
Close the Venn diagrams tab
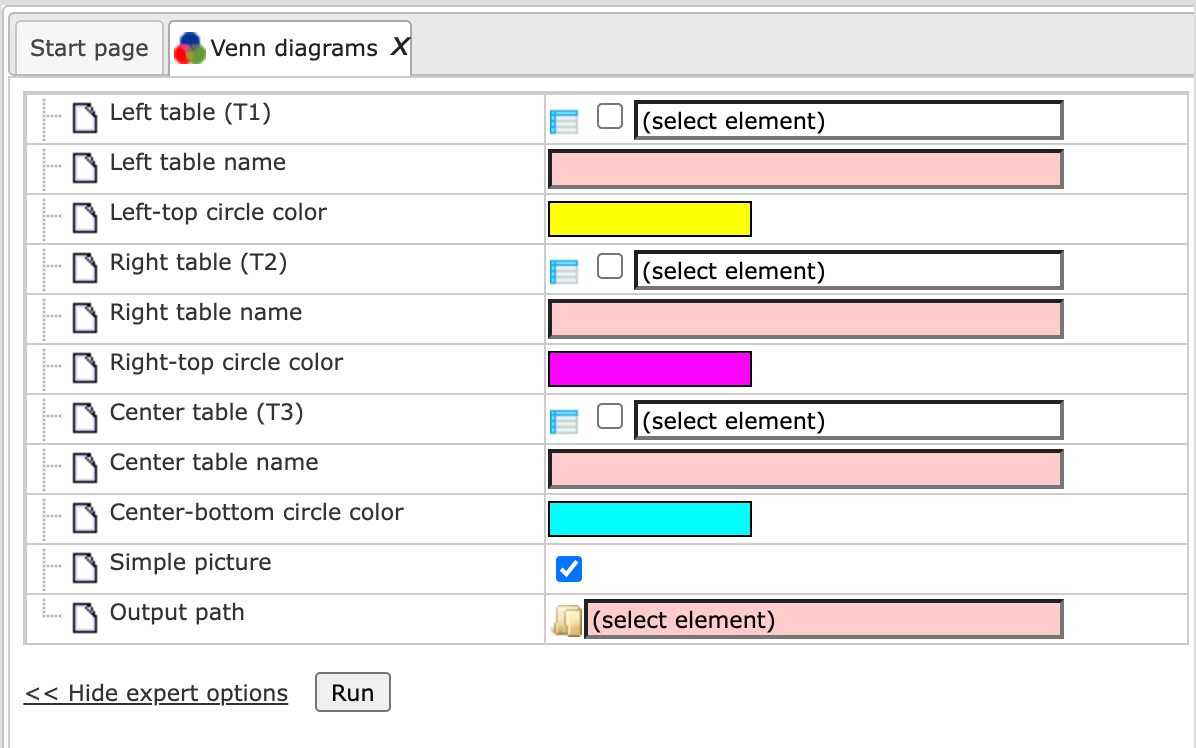400,47
